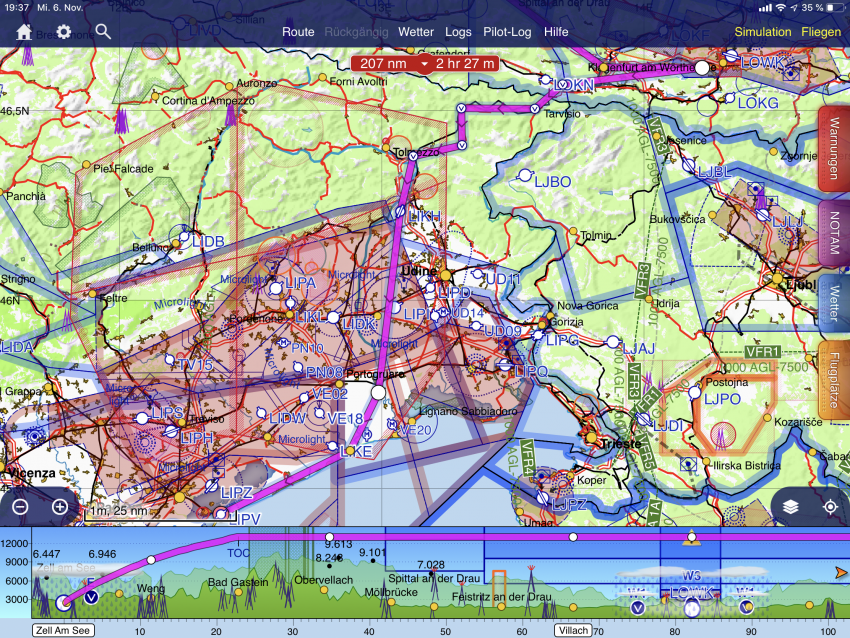Tap the home icon in the top bar
The width and height of the screenshot is (850, 638).
[x=24, y=32]
